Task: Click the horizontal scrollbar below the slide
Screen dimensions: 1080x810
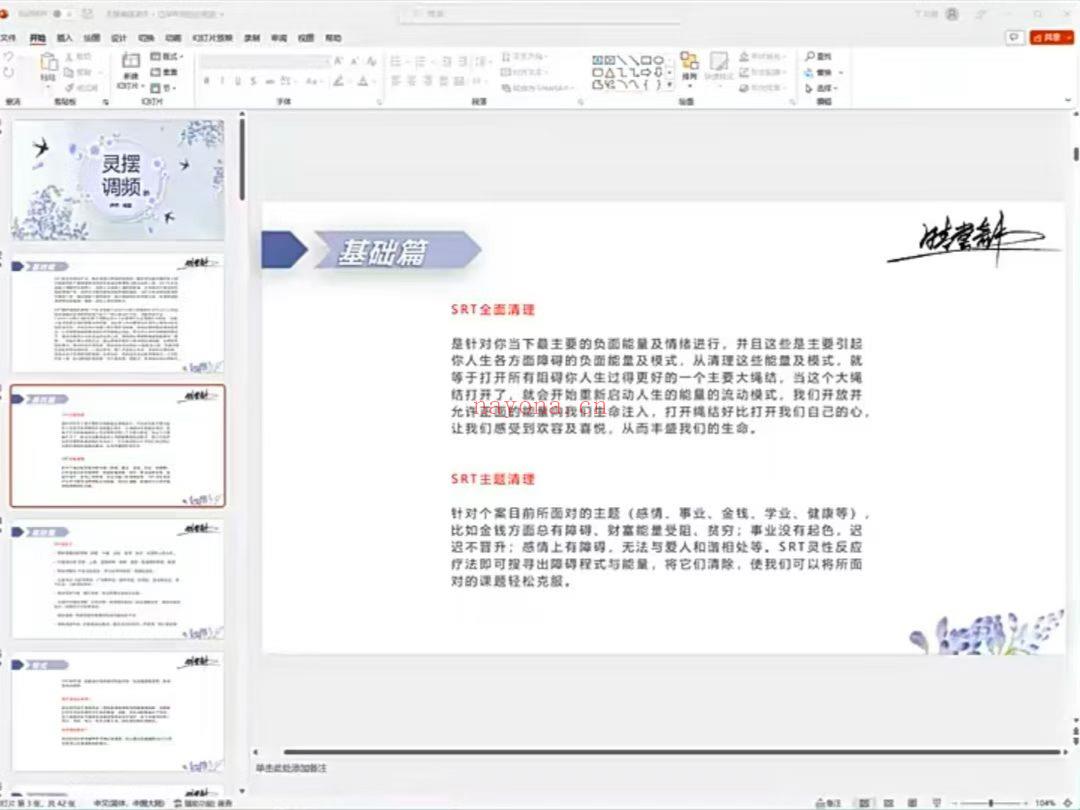Action: coord(672,752)
